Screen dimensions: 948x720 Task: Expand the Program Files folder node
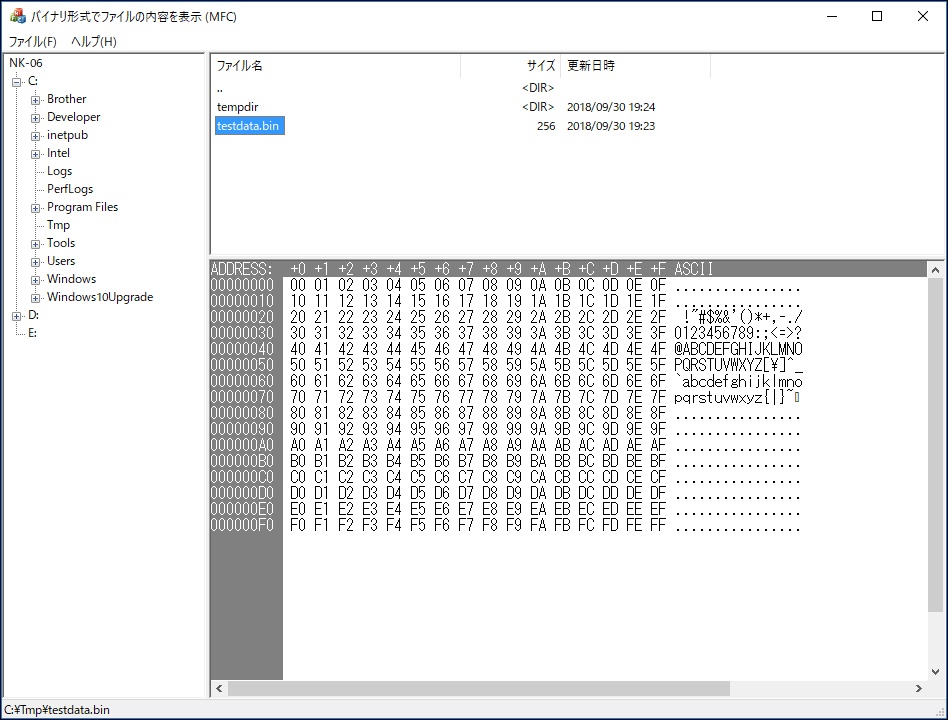pos(36,208)
